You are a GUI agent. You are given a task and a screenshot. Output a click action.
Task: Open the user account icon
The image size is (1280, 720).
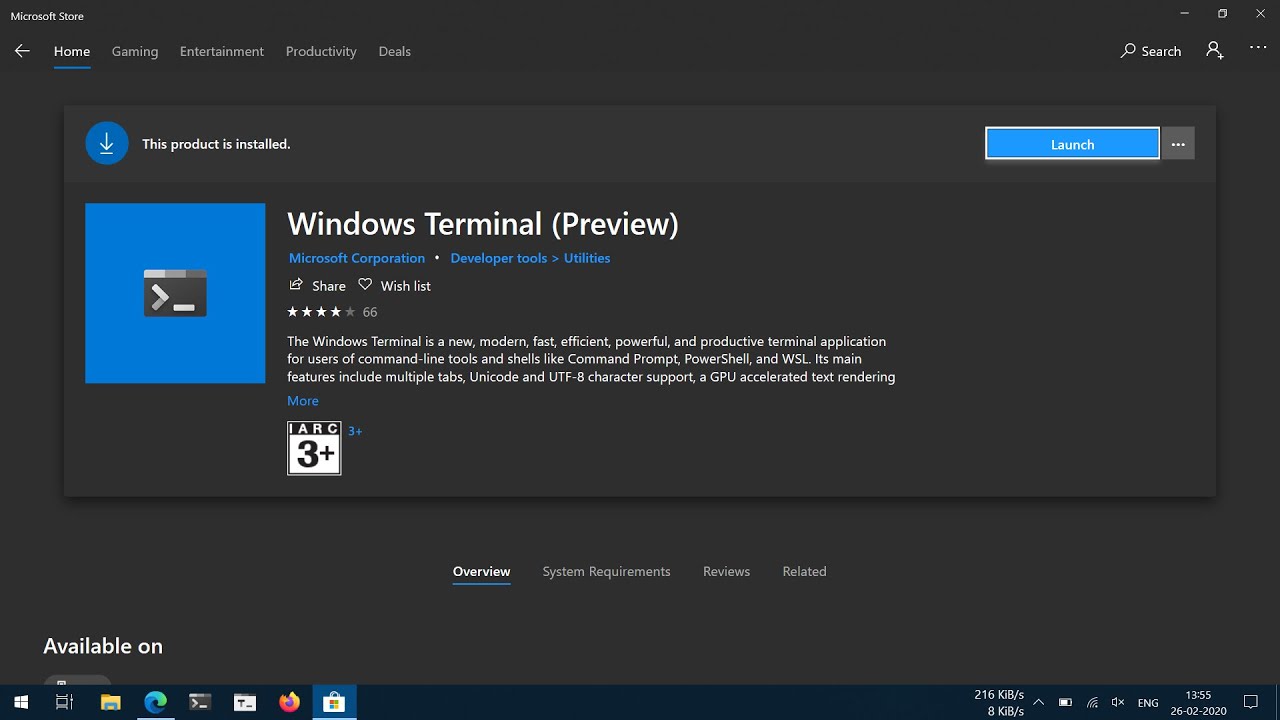(x=1215, y=51)
